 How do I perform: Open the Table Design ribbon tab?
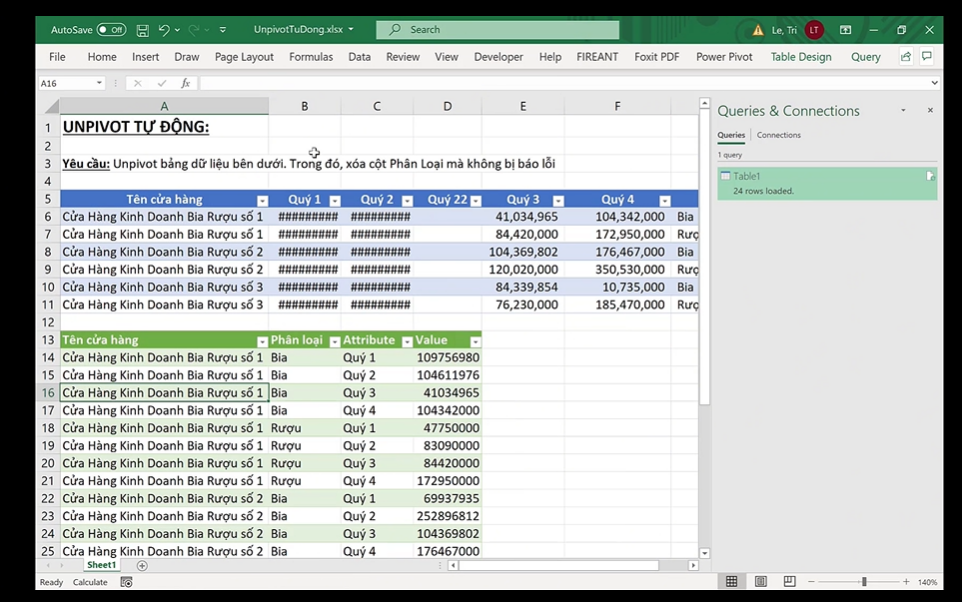[800, 57]
